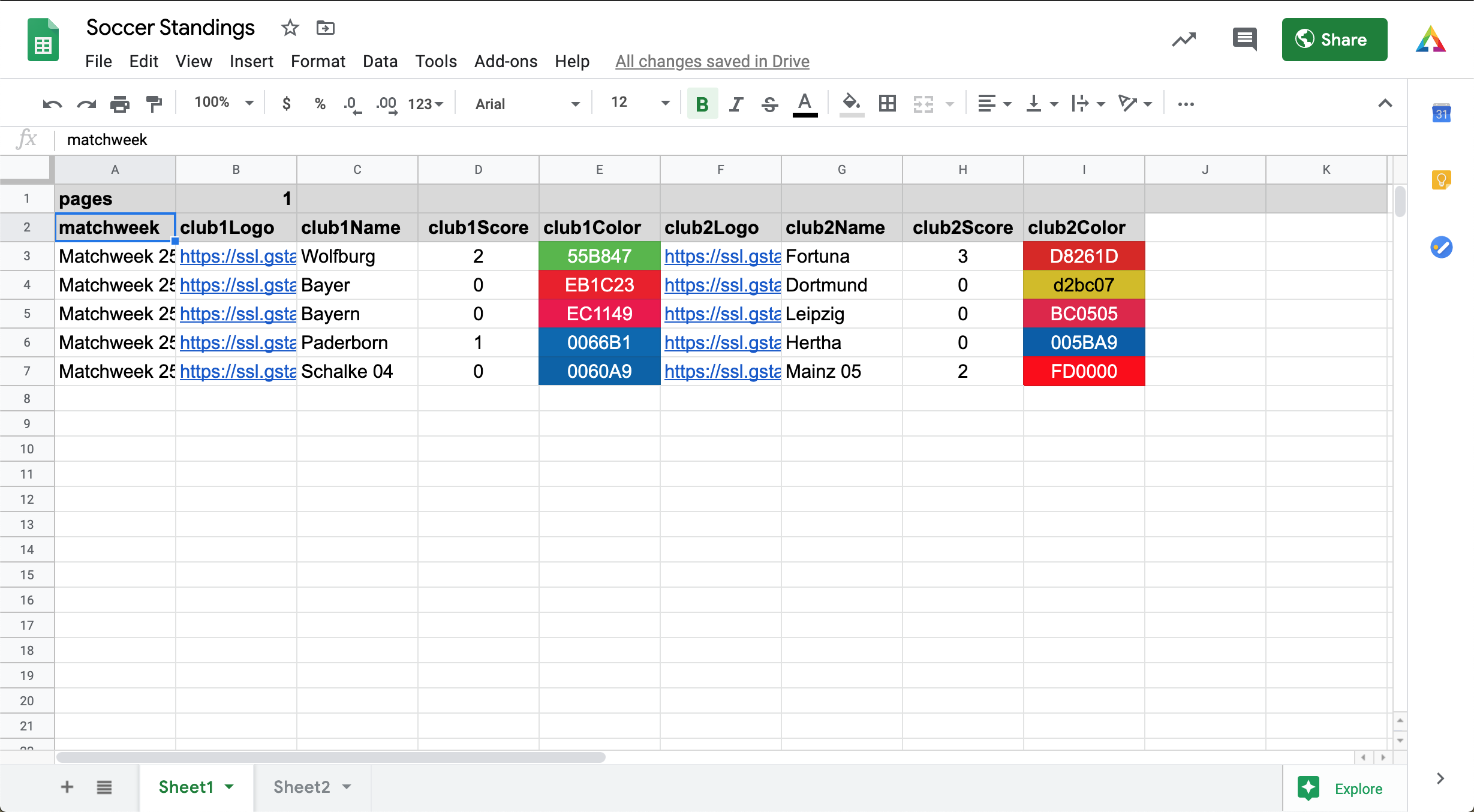The image size is (1474, 812).
Task: Open the zoom 100% dropdown
Action: pyautogui.click(x=224, y=103)
